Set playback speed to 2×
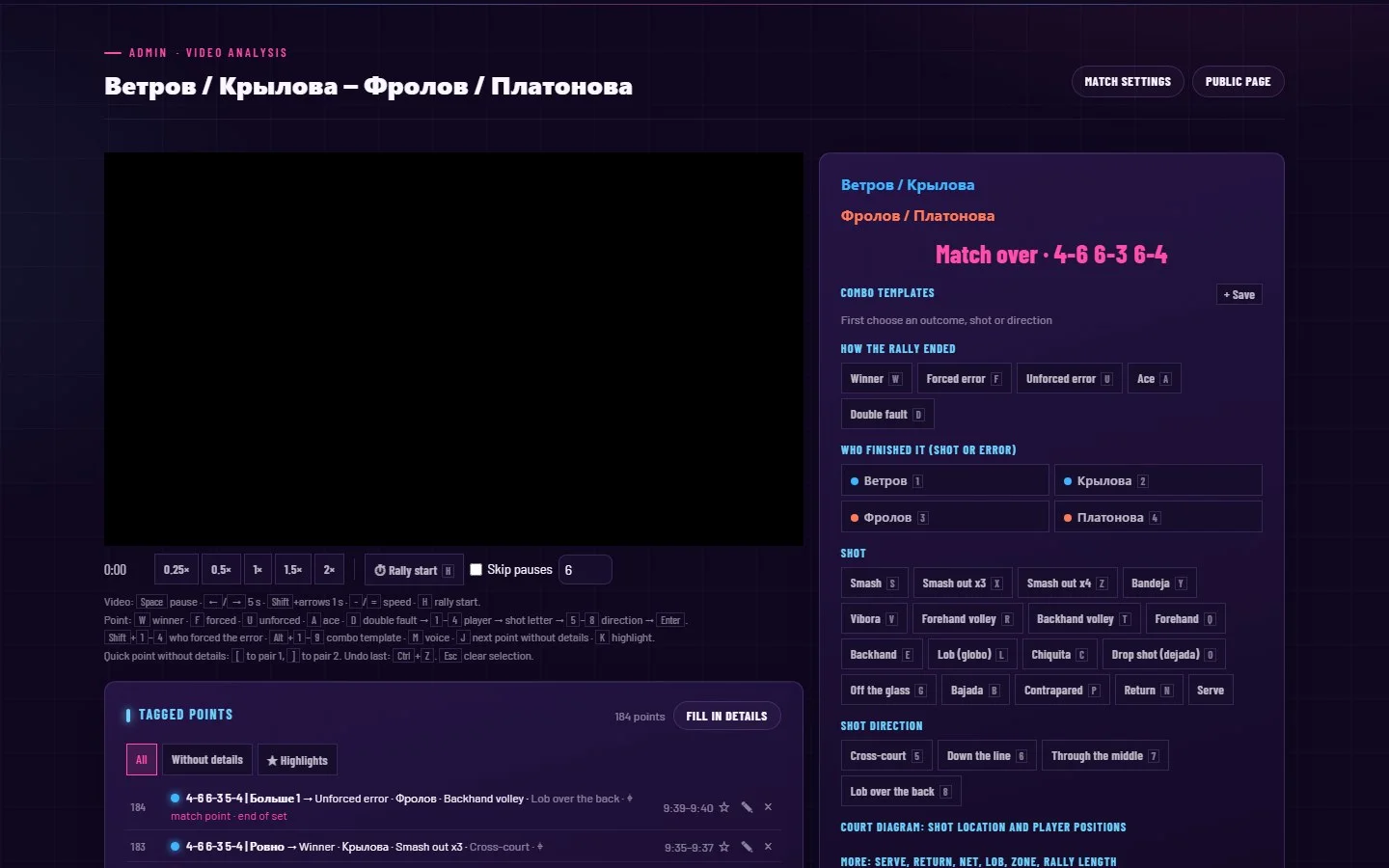Viewport: 1389px width, 868px height. pyautogui.click(x=329, y=570)
